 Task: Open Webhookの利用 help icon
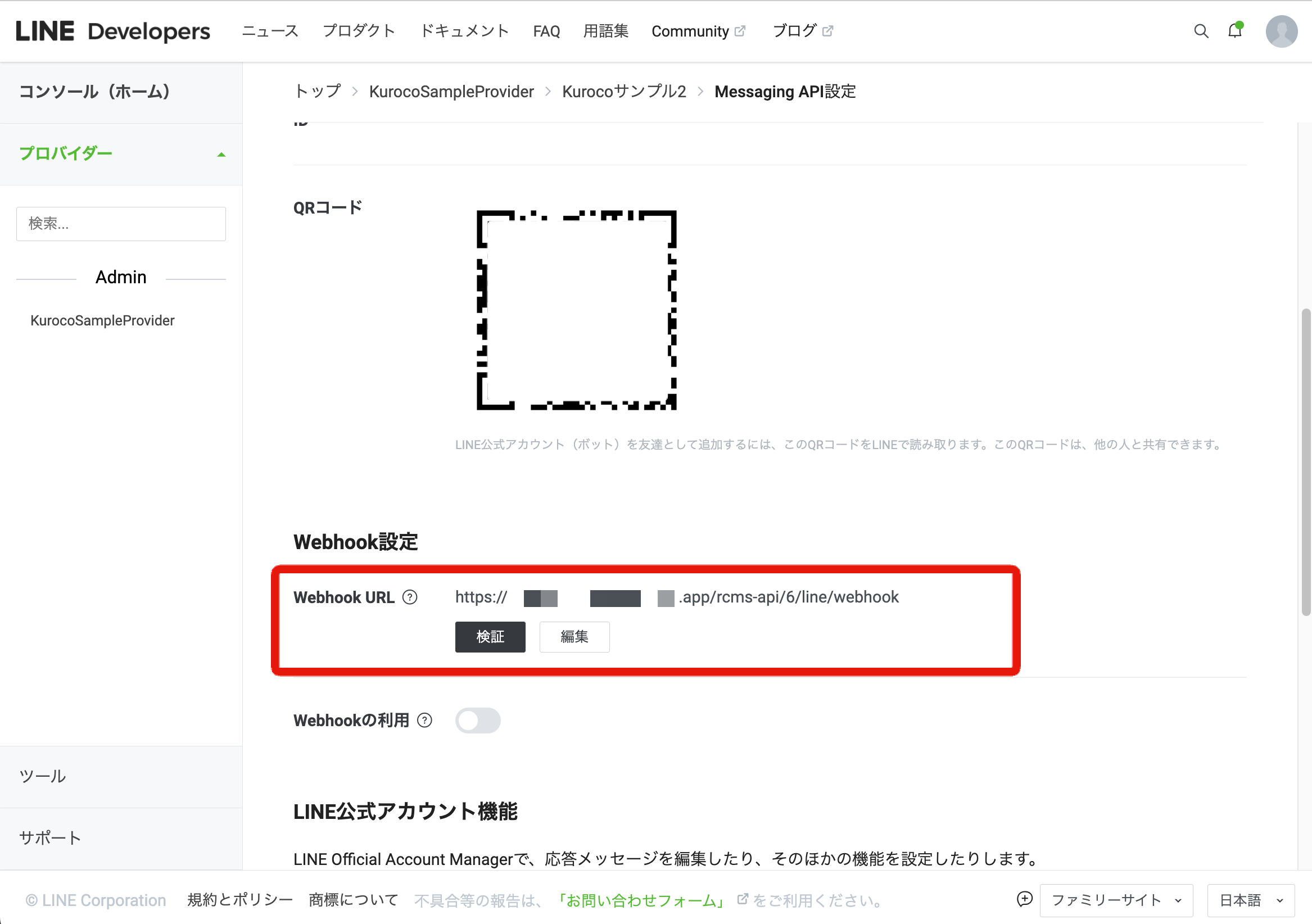[424, 720]
